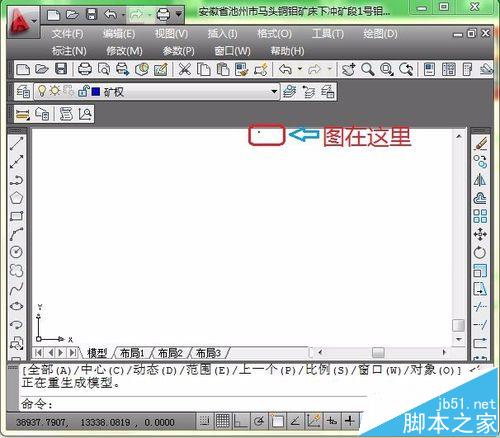Open the 标注(N) menu

[69, 51]
